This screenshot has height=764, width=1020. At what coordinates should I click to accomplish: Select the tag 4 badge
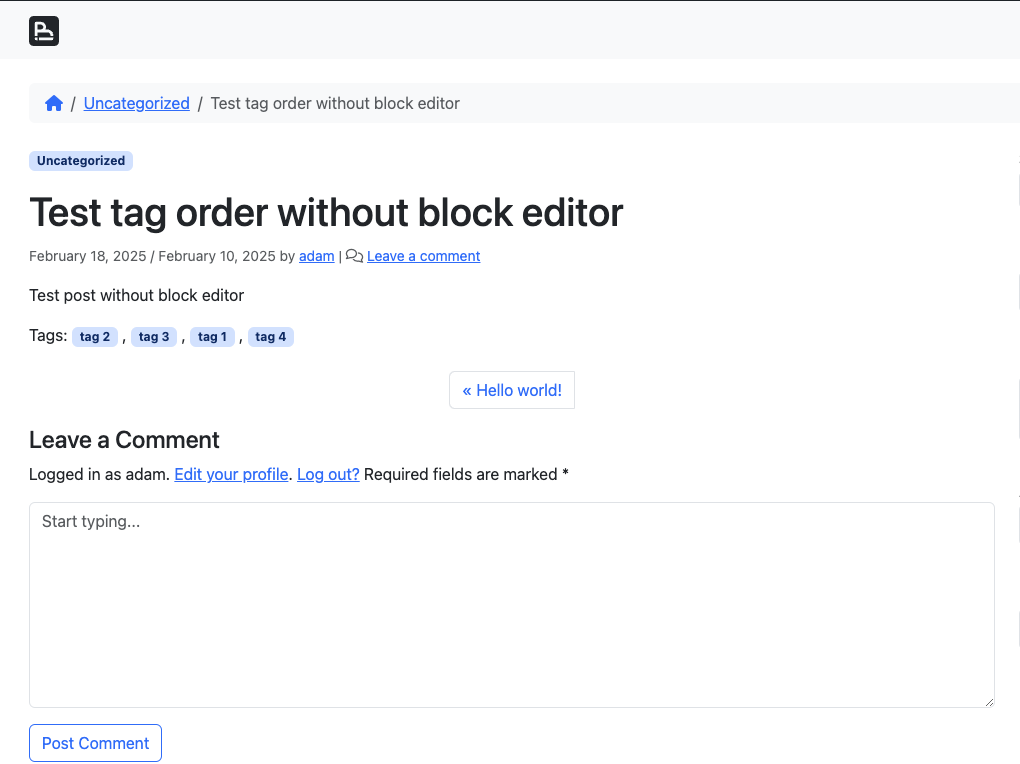tap(271, 337)
